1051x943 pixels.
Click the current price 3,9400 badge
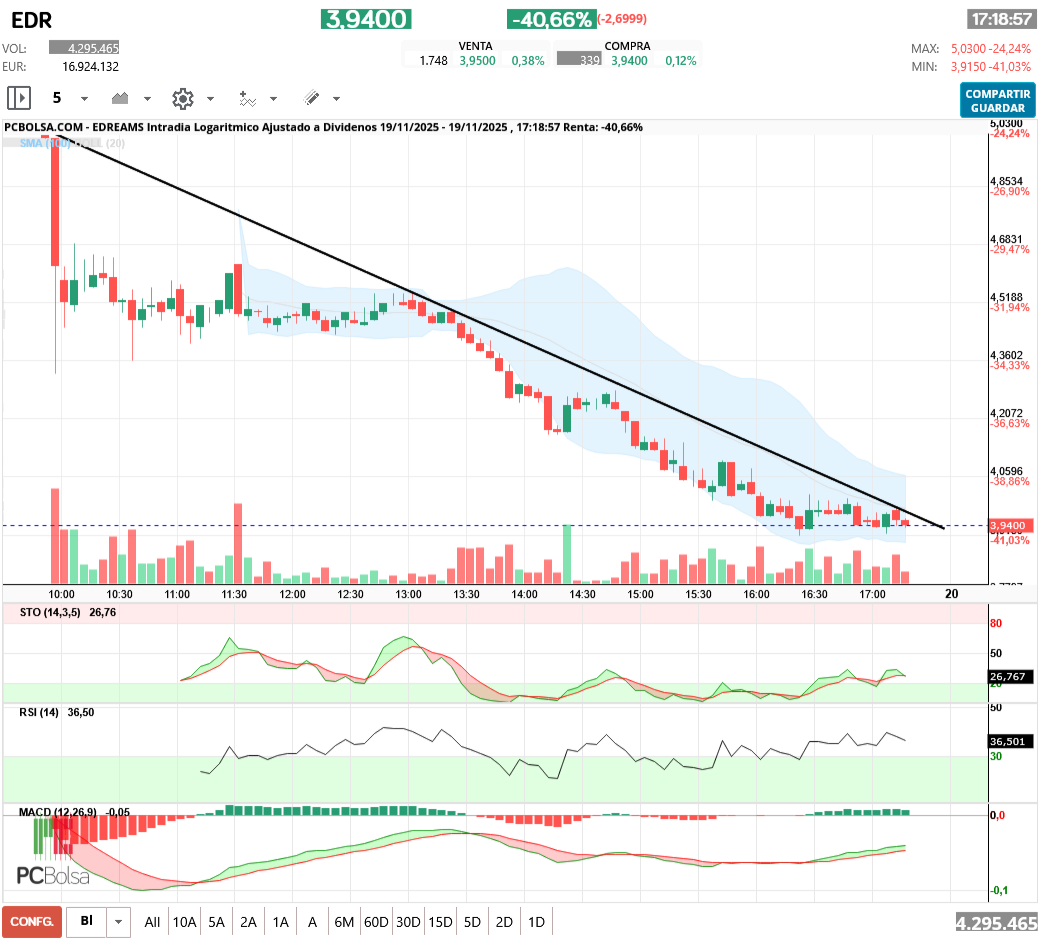coord(366,19)
